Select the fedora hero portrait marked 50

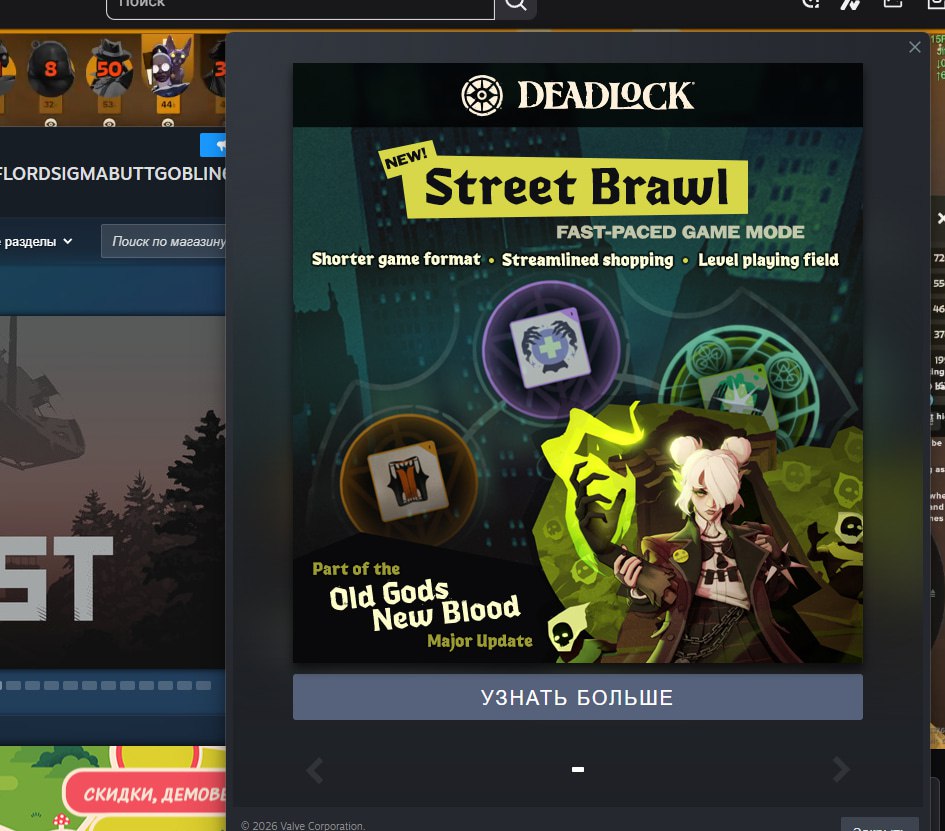pyautogui.click(x=109, y=69)
